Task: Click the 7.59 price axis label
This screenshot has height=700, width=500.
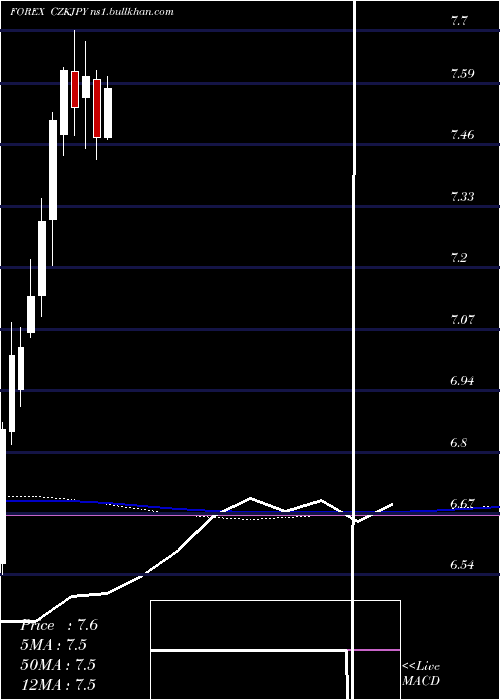Action: coord(462,74)
